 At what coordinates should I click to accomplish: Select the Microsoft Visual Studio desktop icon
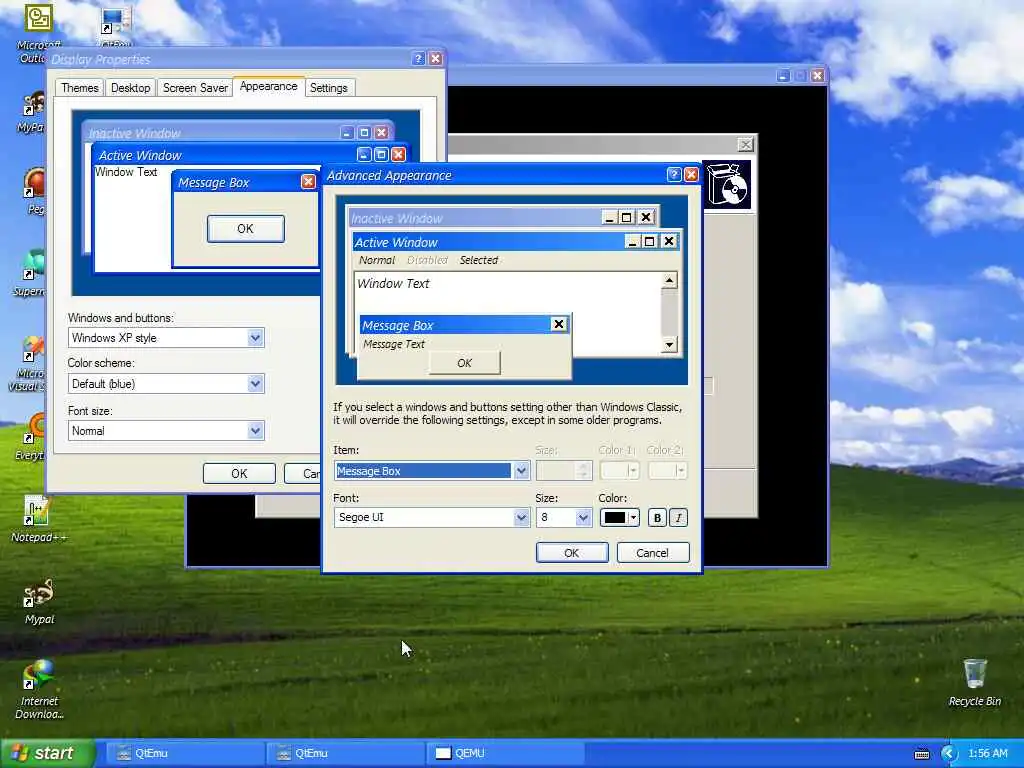[27, 364]
